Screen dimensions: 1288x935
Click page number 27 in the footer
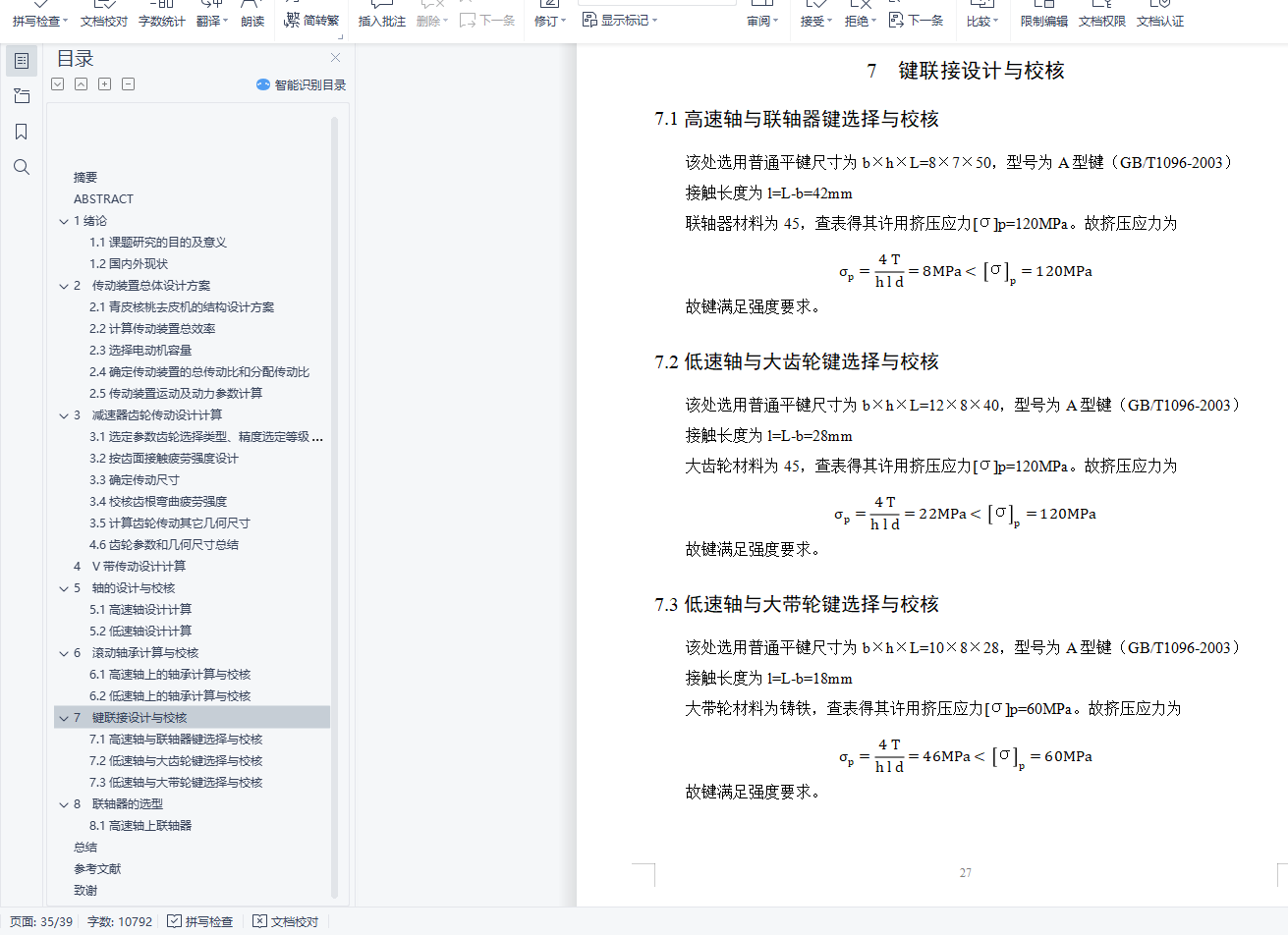coord(966,872)
